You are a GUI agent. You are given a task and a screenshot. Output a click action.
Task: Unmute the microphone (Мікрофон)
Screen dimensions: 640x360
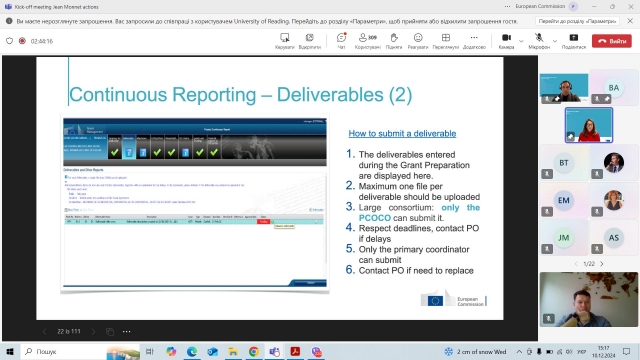coord(539,38)
